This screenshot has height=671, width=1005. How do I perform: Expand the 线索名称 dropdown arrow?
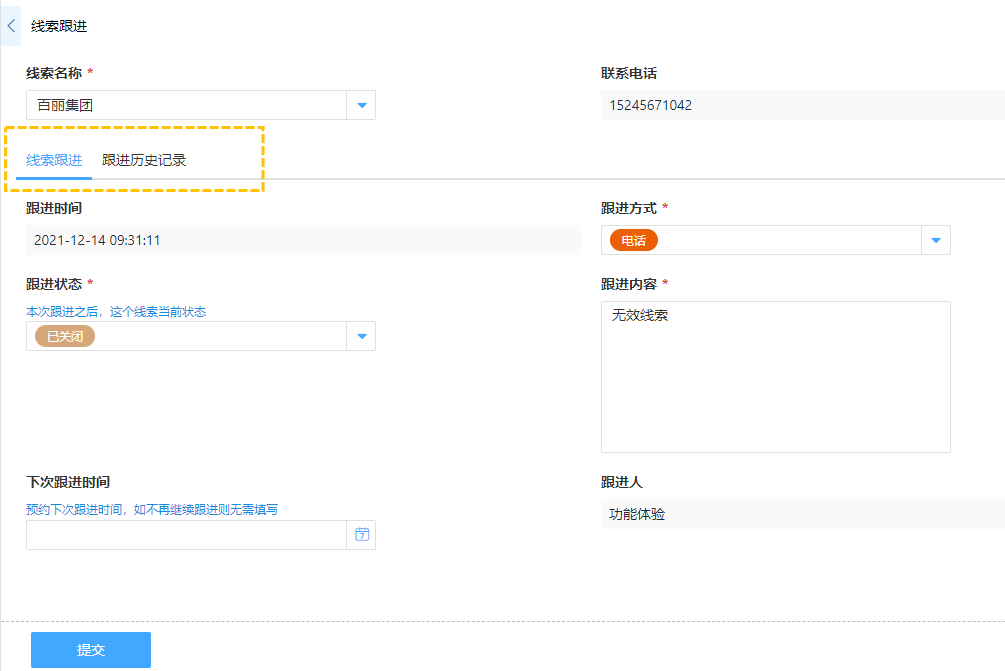[x=362, y=105]
